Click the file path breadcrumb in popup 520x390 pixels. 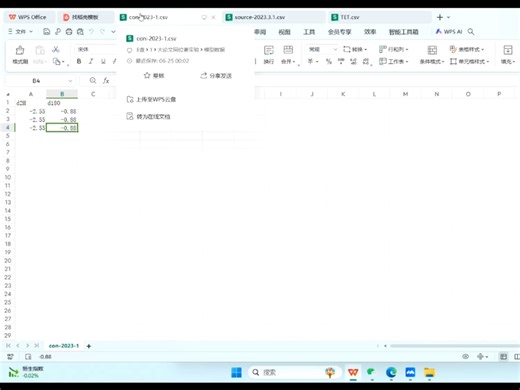coord(180,50)
